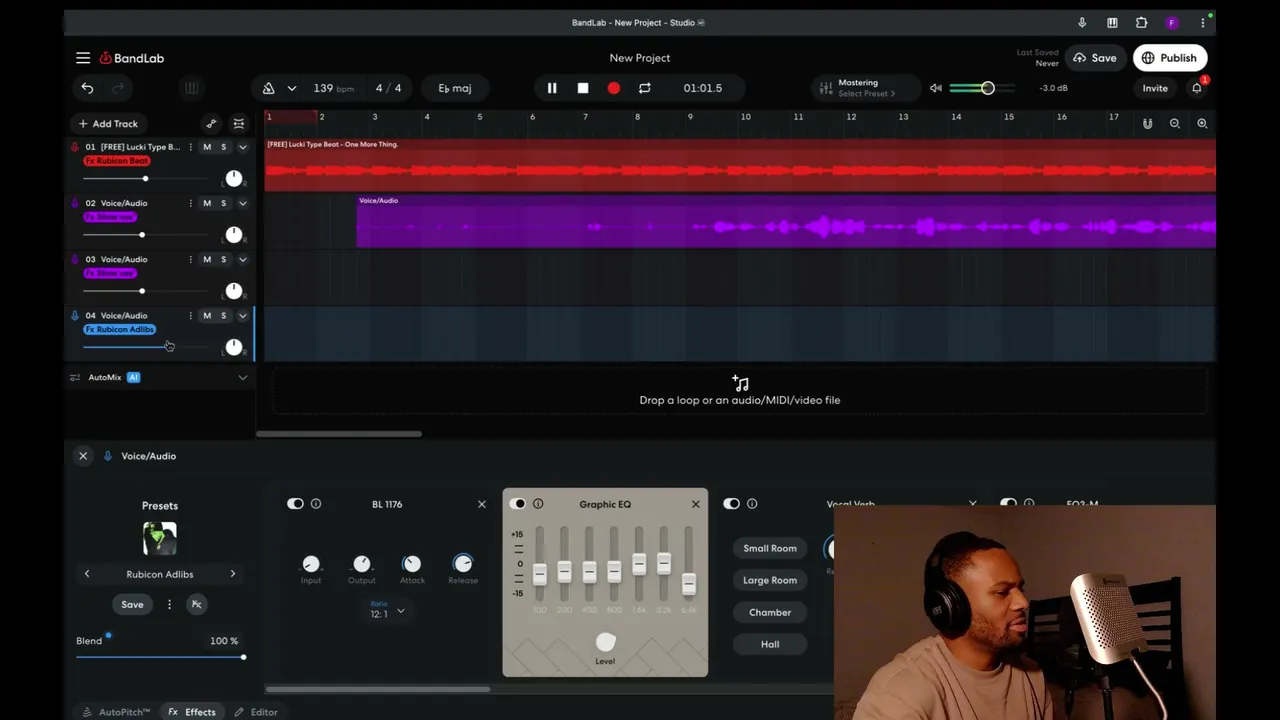Solo track 01 Lucki Type Beat

tap(223, 147)
